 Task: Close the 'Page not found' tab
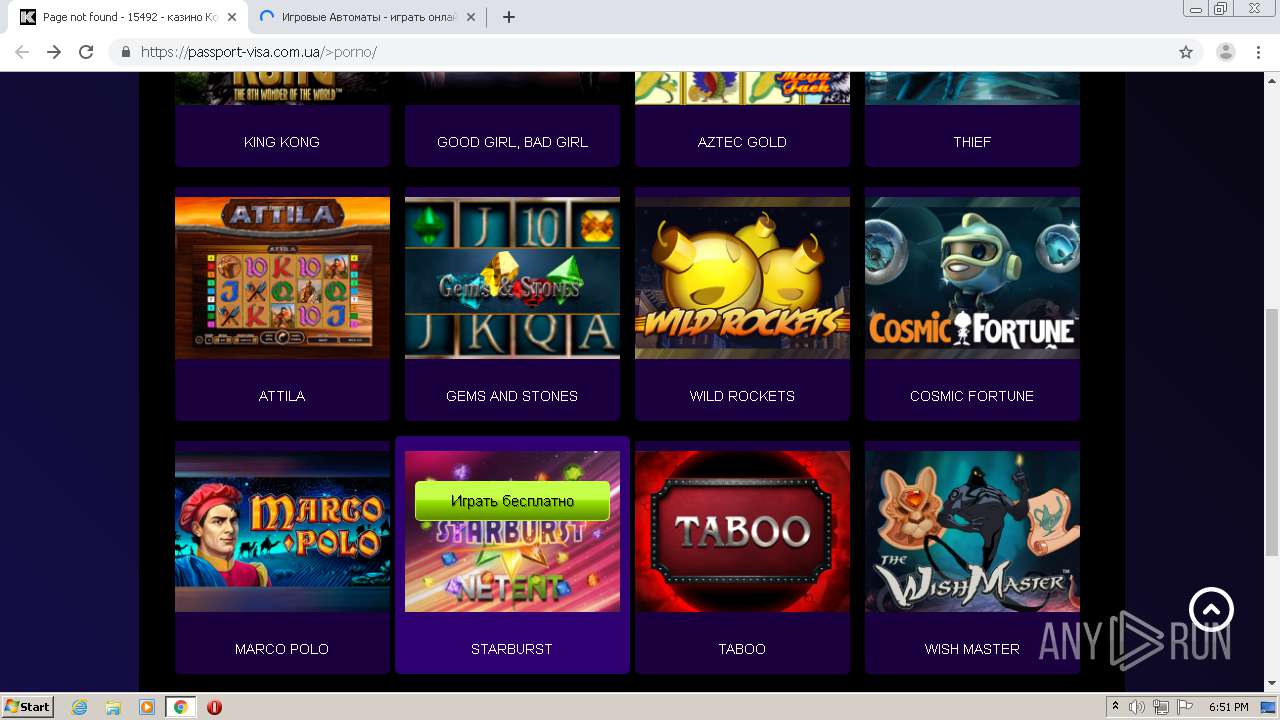(x=232, y=17)
